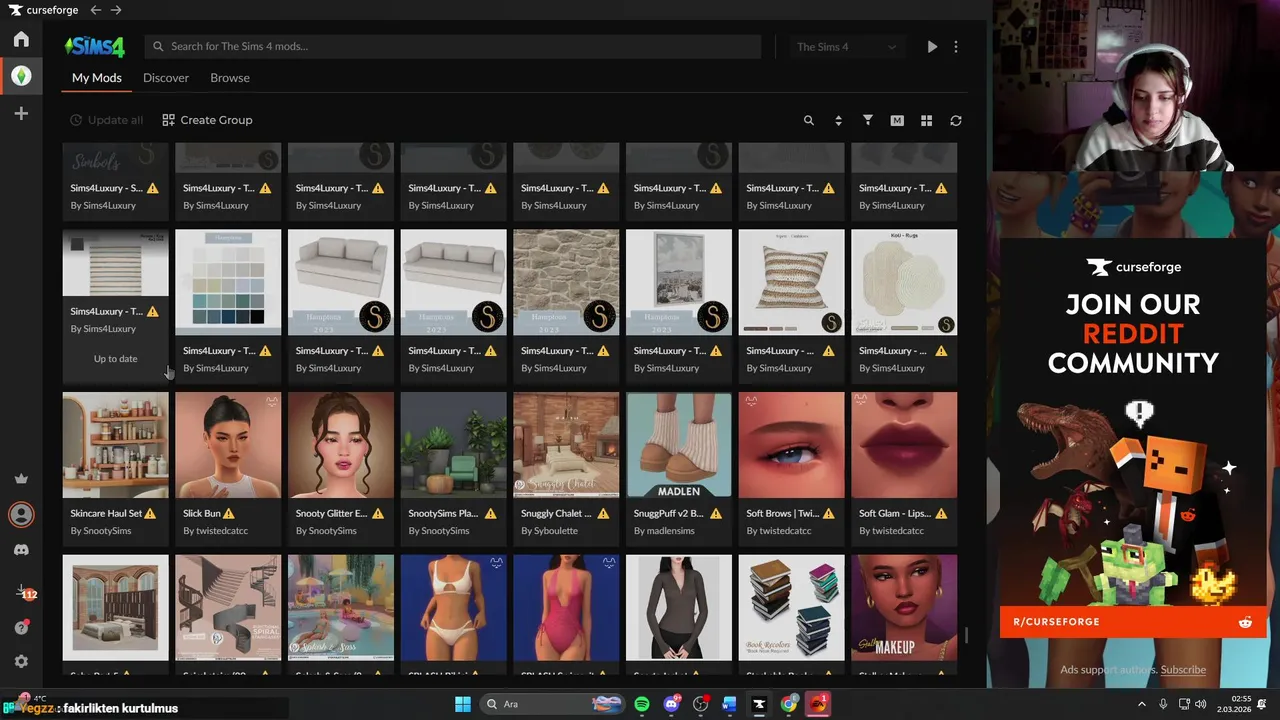The height and width of the screenshot is (720, 1280).
Task: Open author link By Syboulette
Action: tap(549, 531)
